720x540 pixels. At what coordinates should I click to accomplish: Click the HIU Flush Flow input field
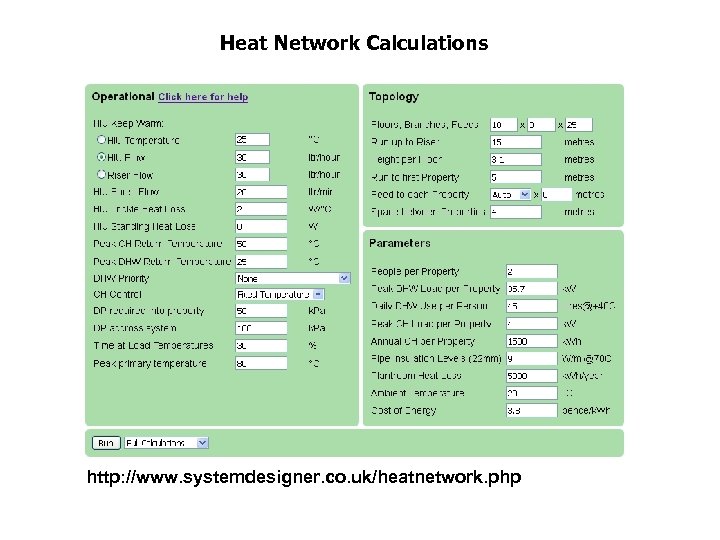261,192
